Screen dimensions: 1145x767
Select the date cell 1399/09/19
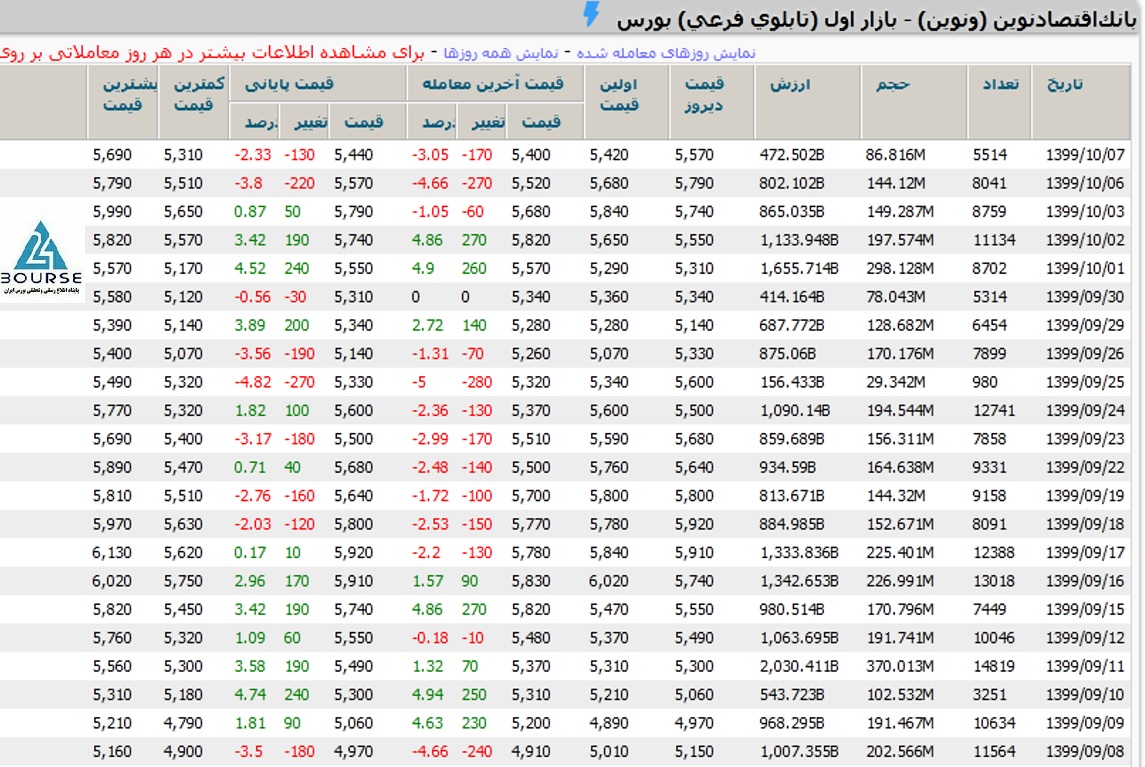coord(1085,496)
